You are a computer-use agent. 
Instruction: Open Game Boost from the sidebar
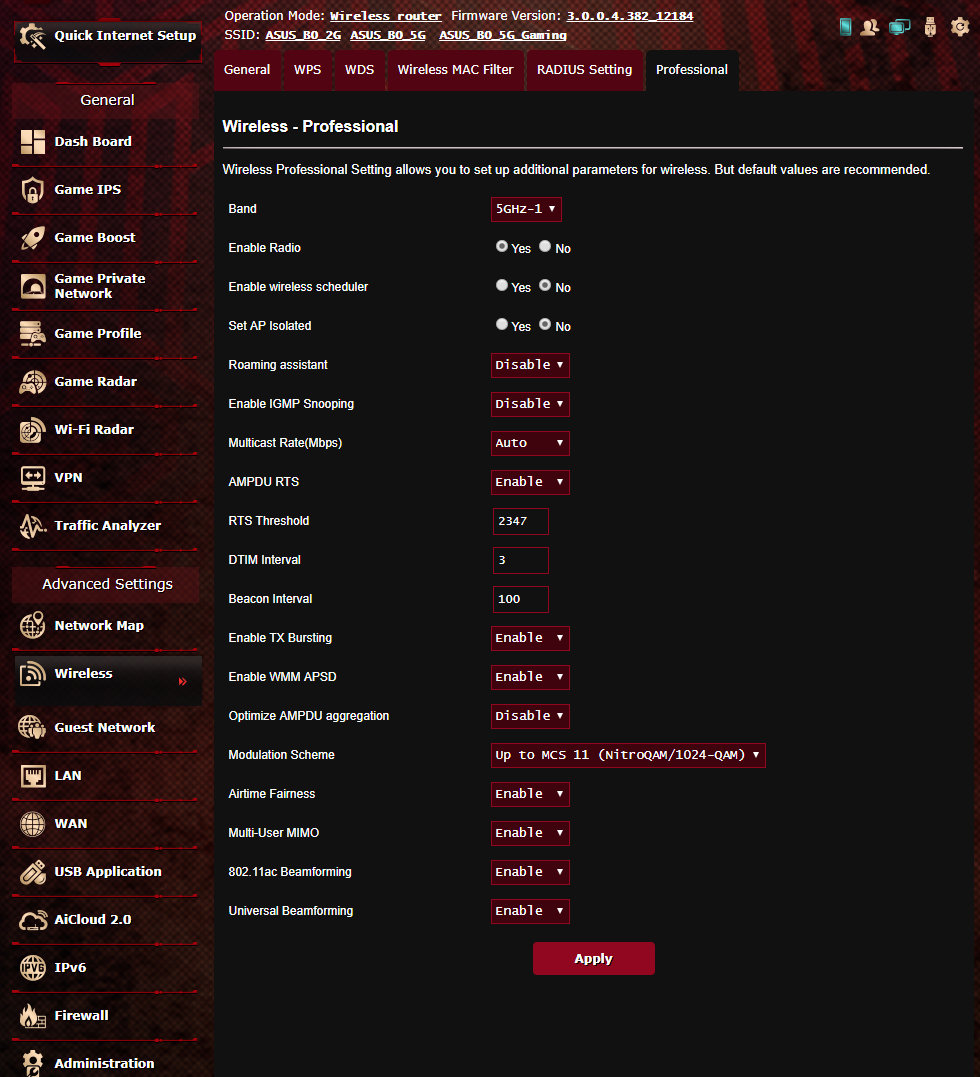click(95, 238)
